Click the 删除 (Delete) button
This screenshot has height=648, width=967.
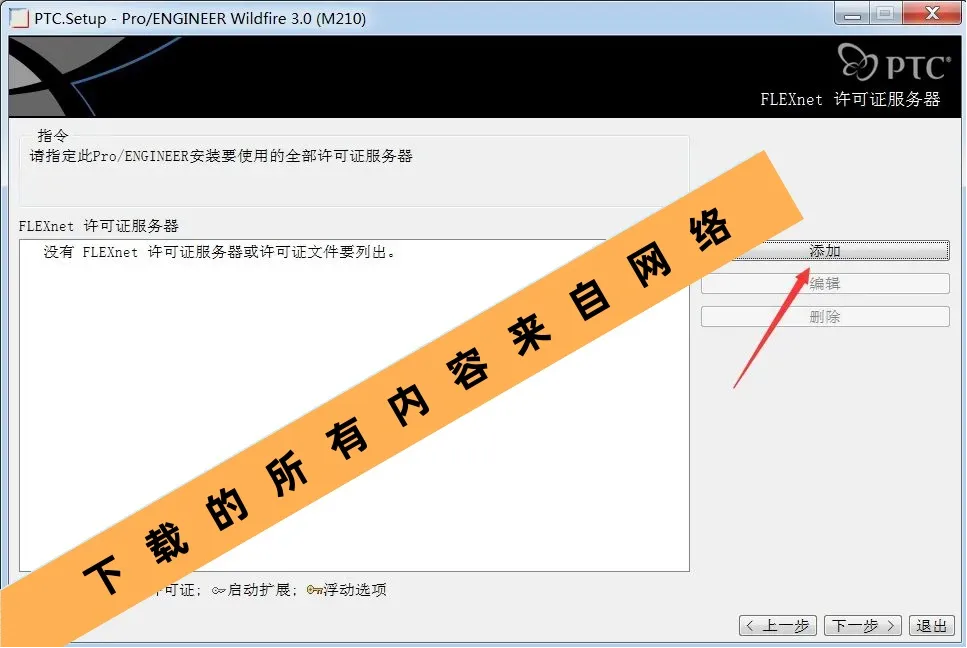pos(825,316)
